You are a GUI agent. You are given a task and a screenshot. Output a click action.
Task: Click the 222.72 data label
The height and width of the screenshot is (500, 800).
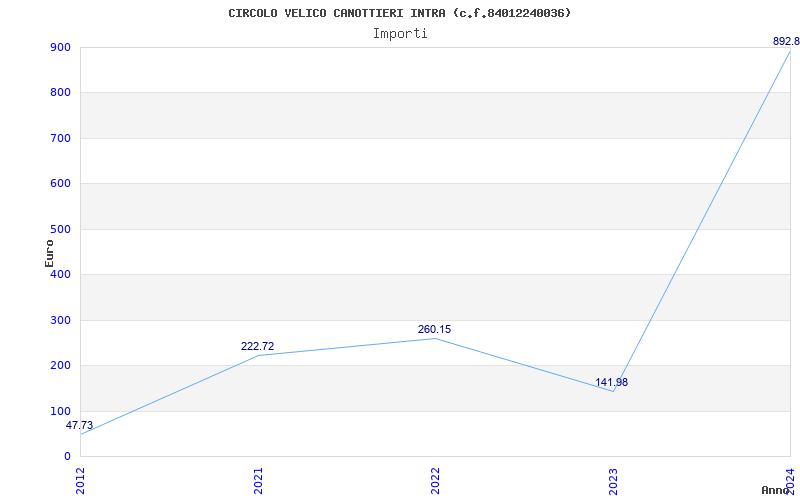pyautogui.click(x=258, y=346)
